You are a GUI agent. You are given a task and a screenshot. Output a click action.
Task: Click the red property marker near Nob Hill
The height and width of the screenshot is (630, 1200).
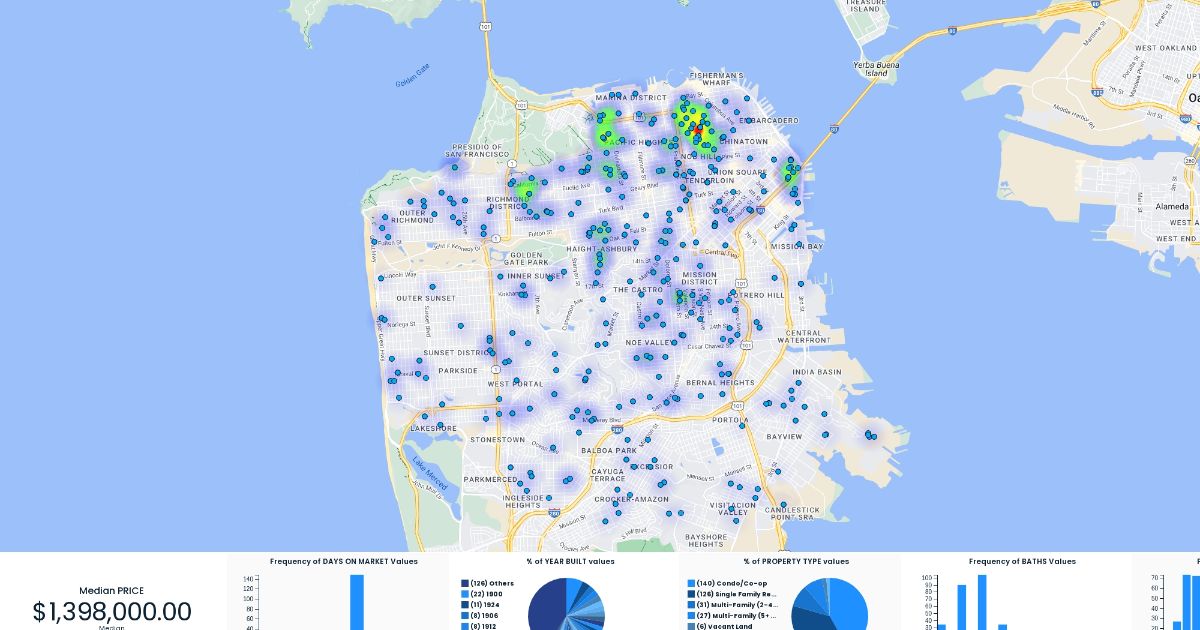pyautogui.click(x=698, y=130)
